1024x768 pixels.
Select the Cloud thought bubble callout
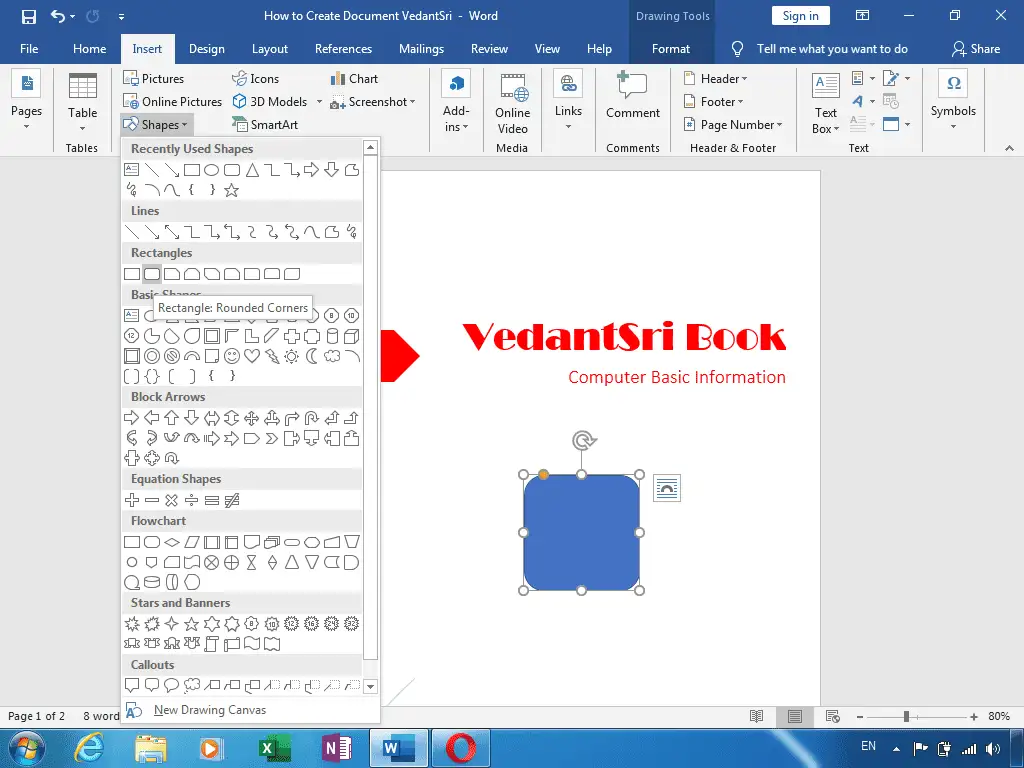(x=191, y=685)
